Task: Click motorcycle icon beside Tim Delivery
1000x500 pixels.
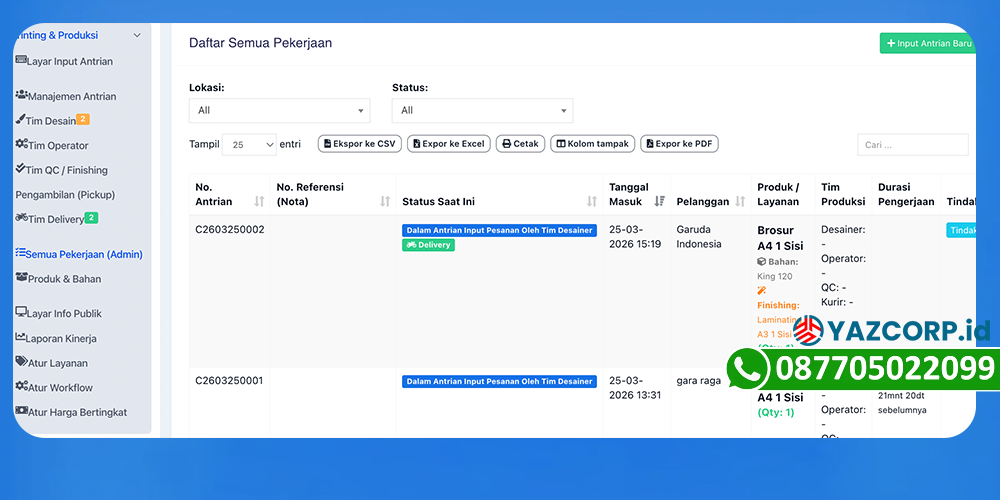Action: pos(22,217)
